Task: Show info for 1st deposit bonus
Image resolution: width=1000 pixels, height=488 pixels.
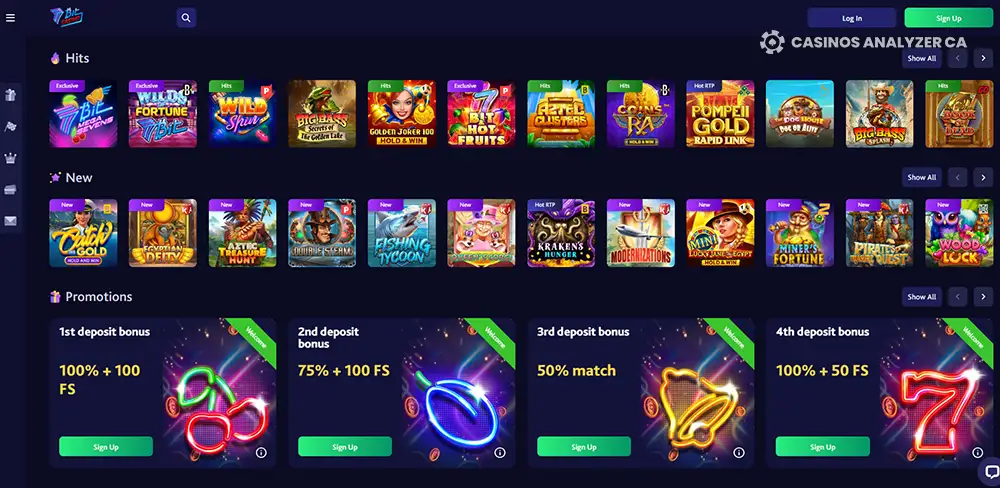Action: (x=261, y=452)
